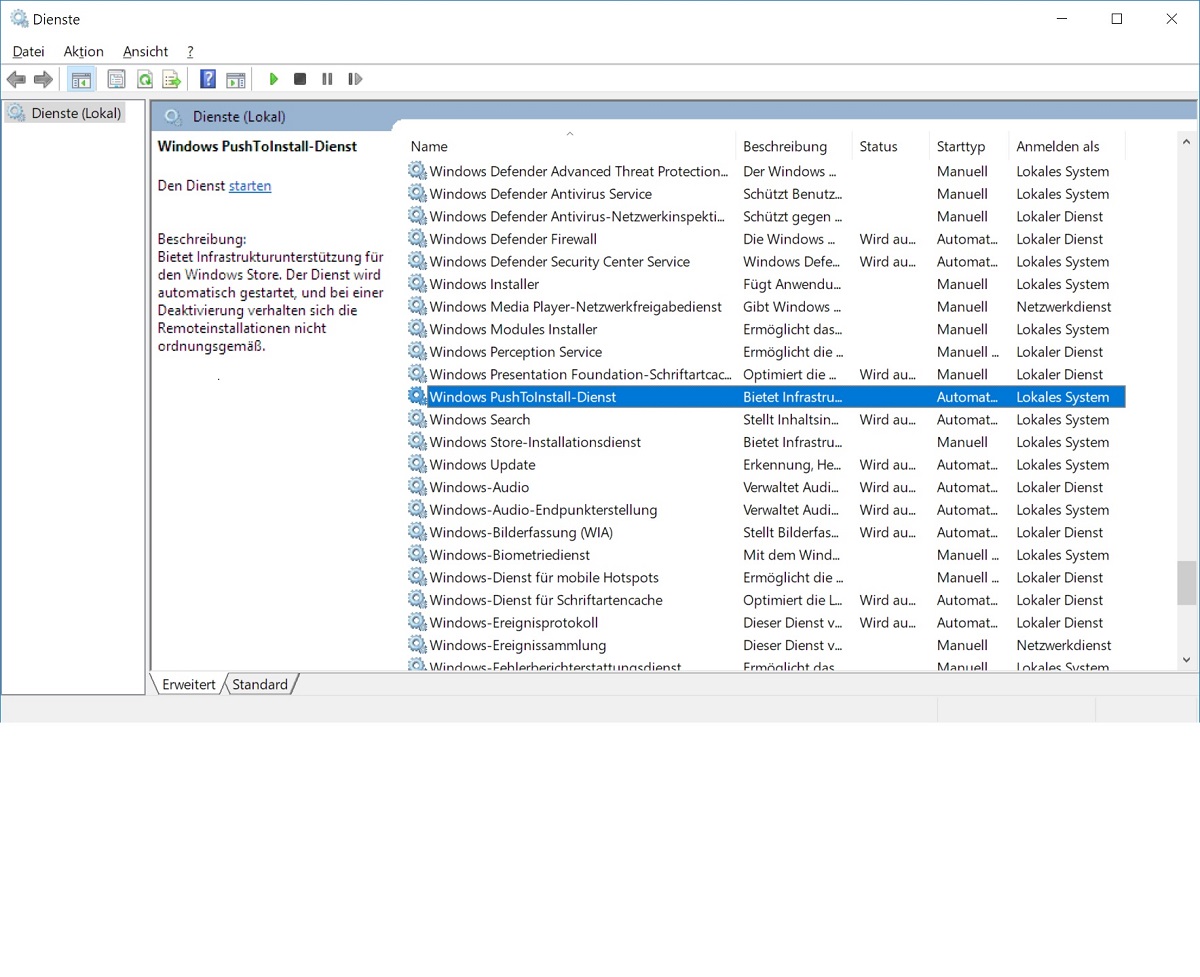The image size is (1200, 977).
Task: Click gear icon beside Windows Modules Installer
Action: (x=417, y=329)
